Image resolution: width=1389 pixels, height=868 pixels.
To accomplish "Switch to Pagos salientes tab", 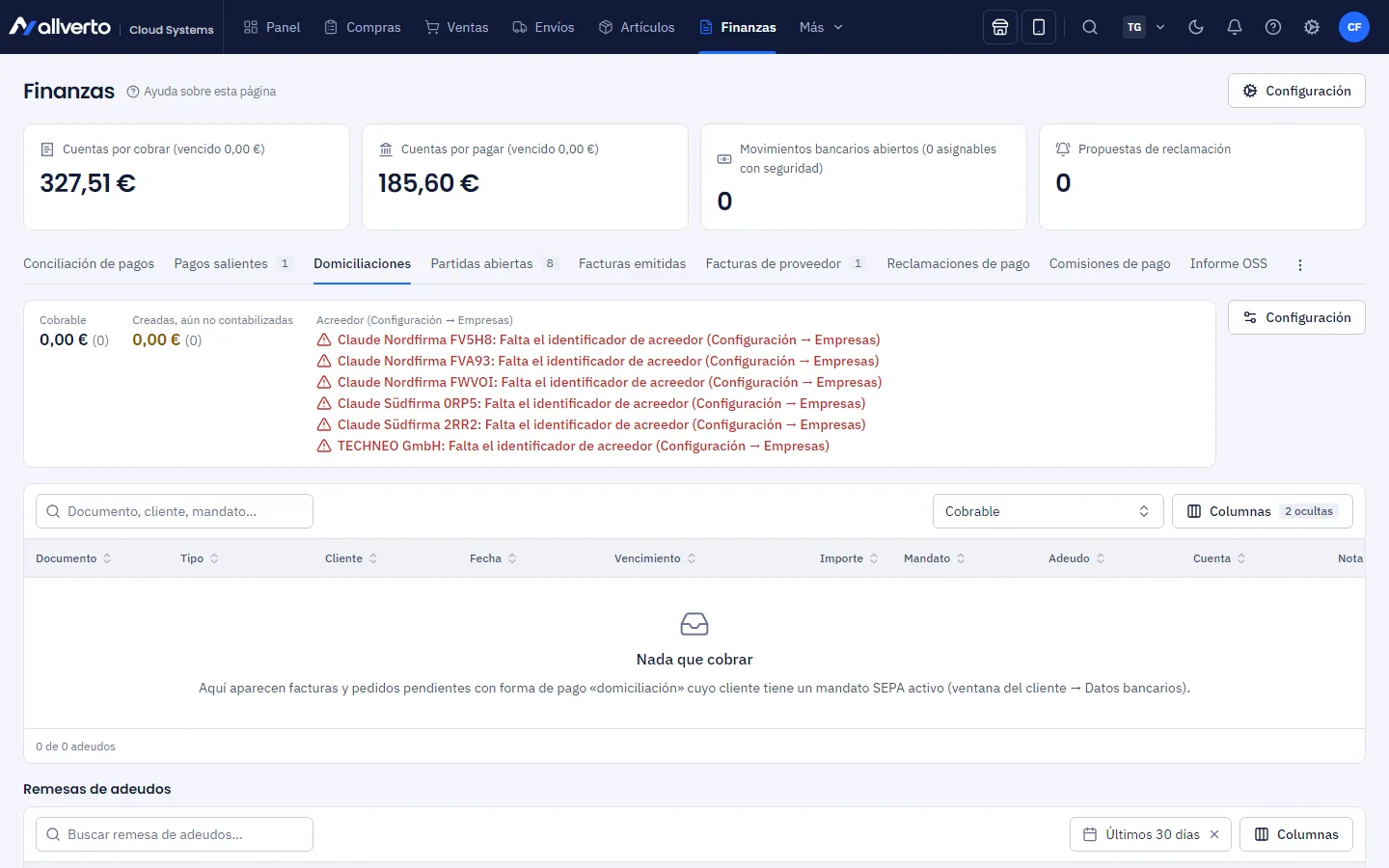I will [233, 263].
